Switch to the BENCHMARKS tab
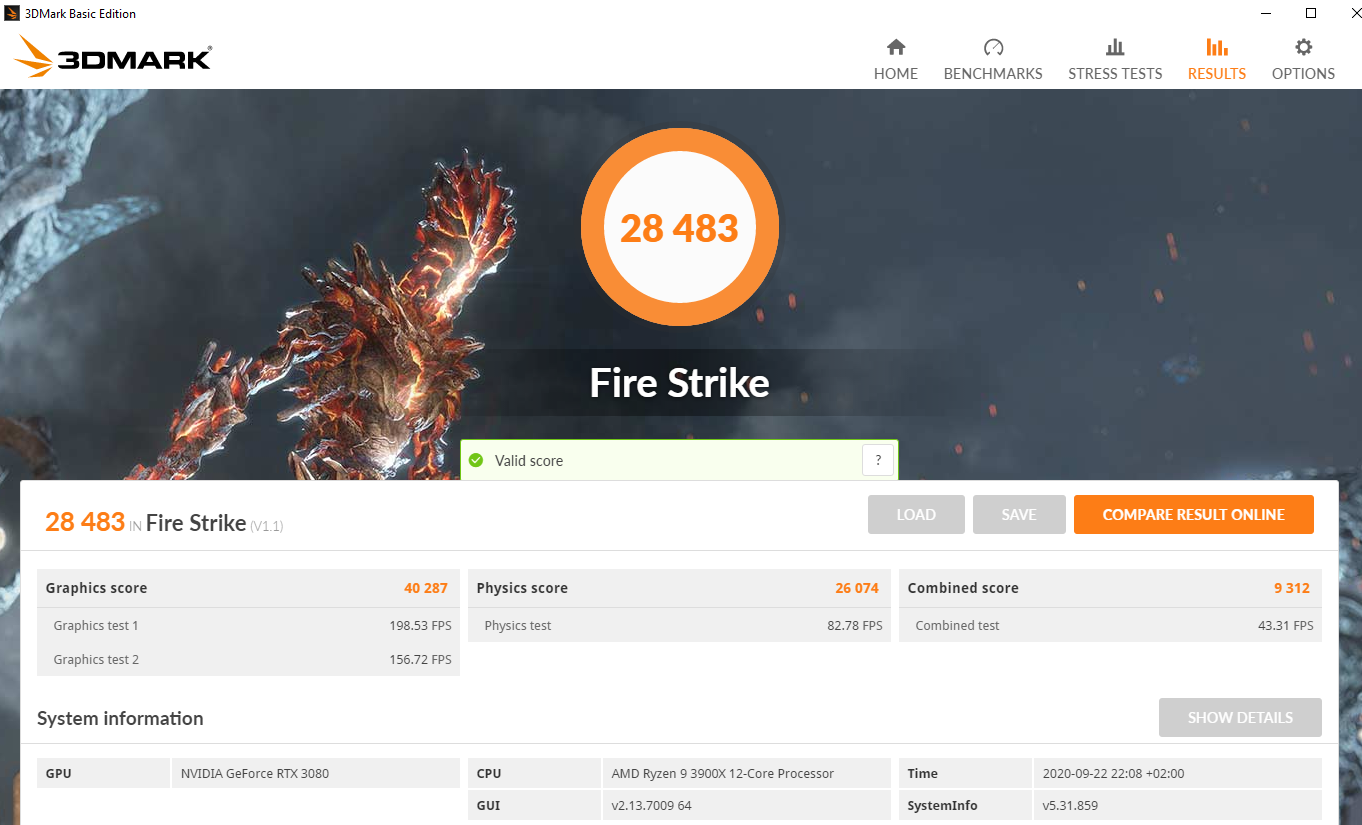 (x=993, y=60)
